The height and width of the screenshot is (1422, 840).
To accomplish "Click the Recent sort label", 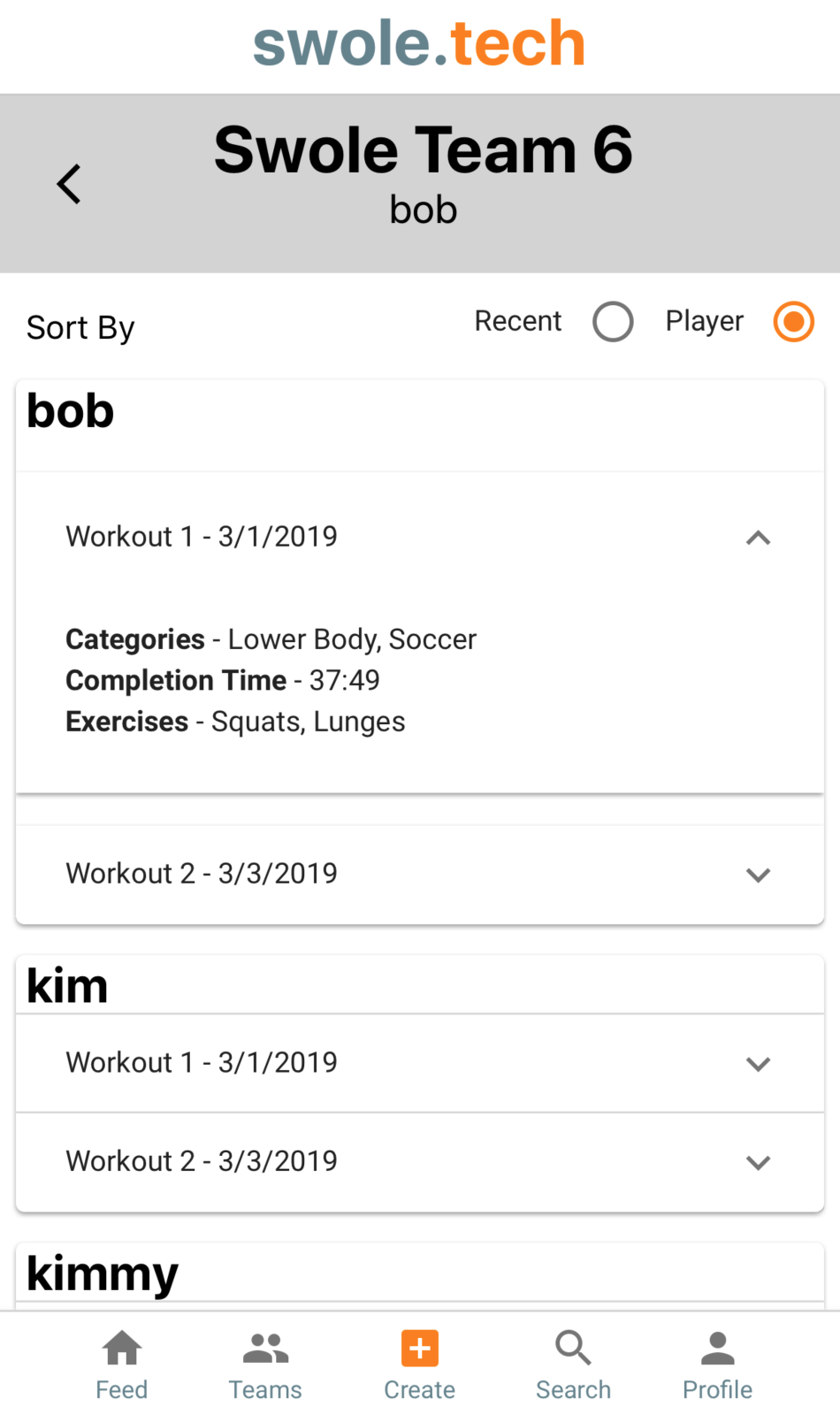I will click(x=517, y=321).
